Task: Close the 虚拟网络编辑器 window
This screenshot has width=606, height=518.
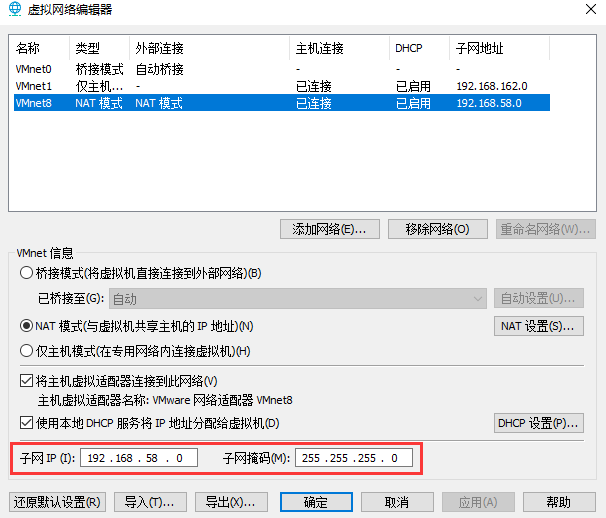Action: 591,9
